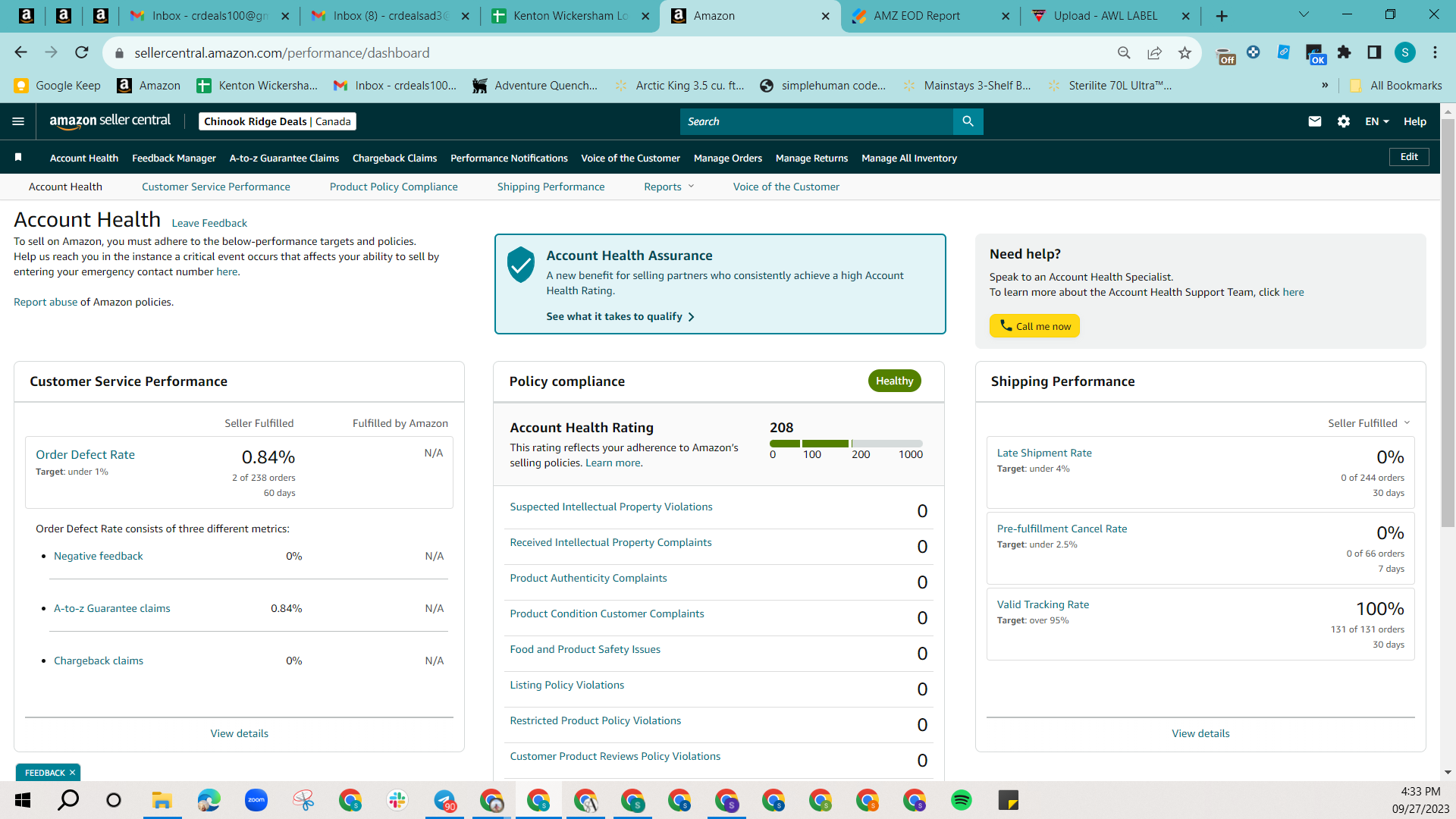1456x819 pixels.
Task: Click the share page icon in address bar
Action: click(1154, 52)
